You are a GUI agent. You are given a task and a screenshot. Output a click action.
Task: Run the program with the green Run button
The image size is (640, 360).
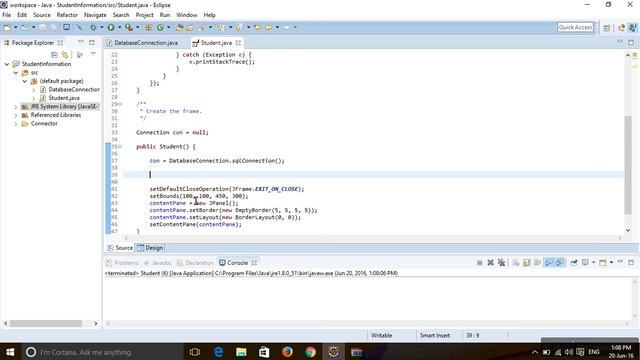point(111,27)
